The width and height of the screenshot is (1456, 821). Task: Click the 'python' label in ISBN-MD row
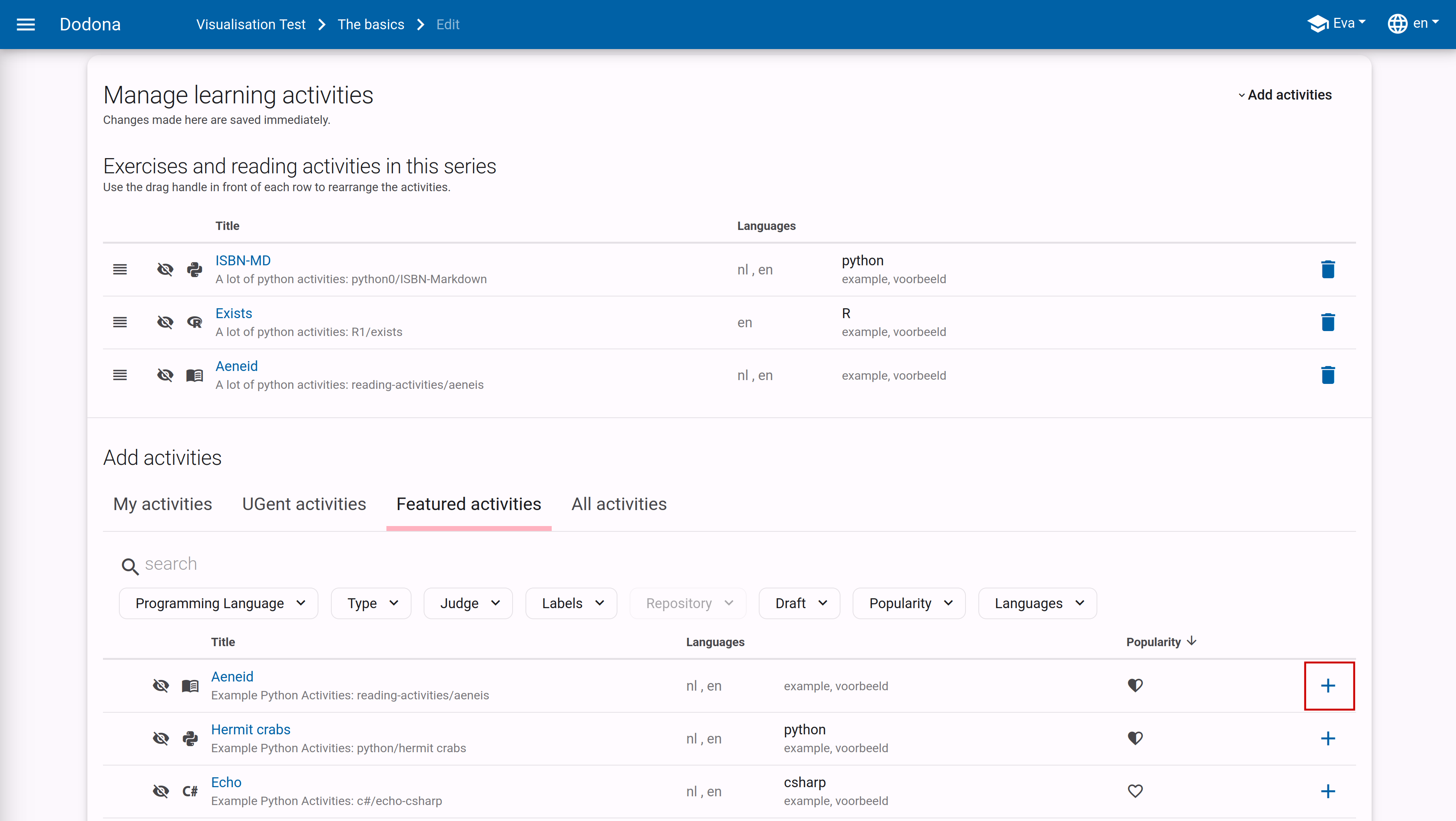pyautogui.click(x=862, y=261)
